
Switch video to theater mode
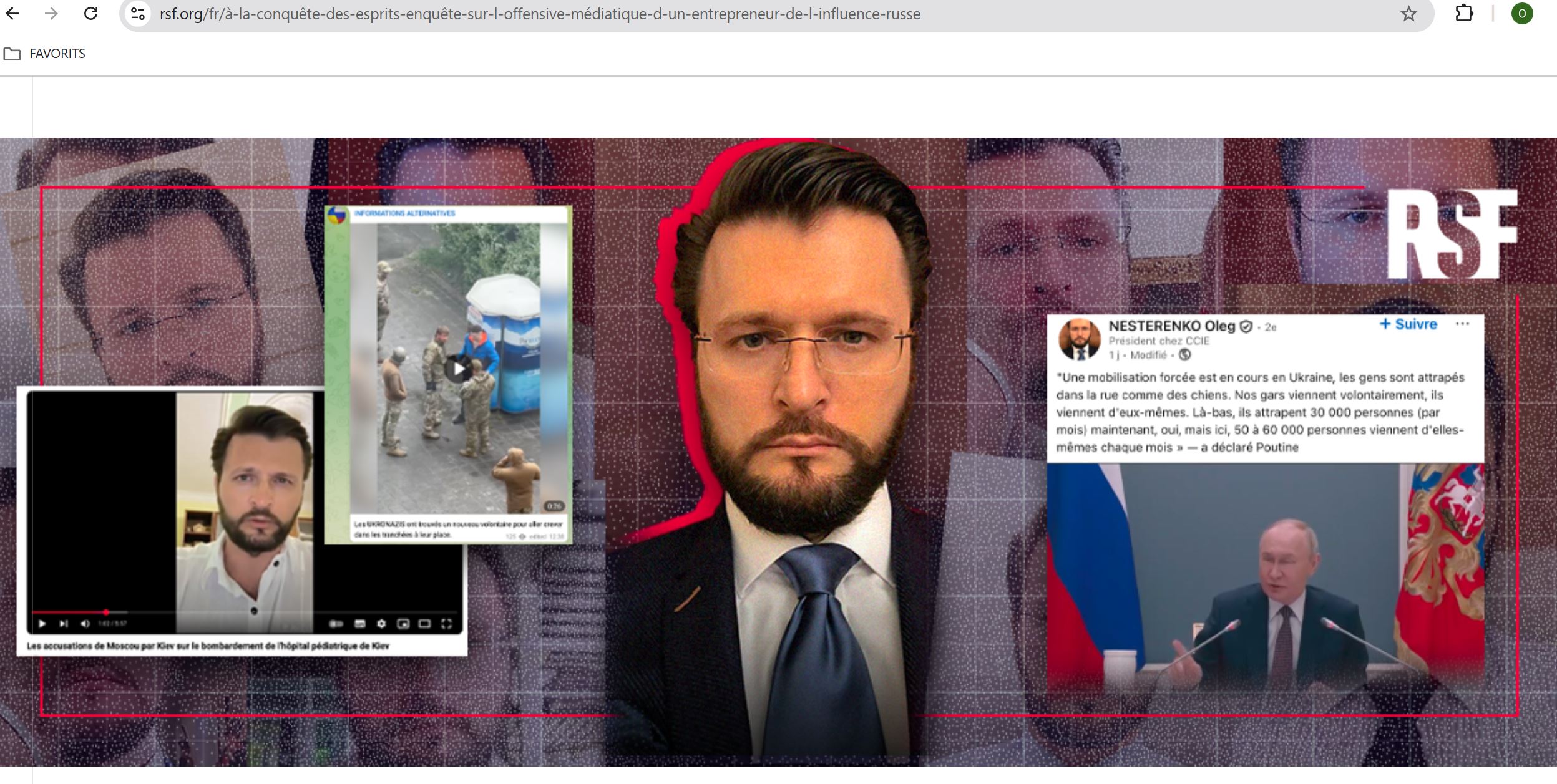(424, 624)
